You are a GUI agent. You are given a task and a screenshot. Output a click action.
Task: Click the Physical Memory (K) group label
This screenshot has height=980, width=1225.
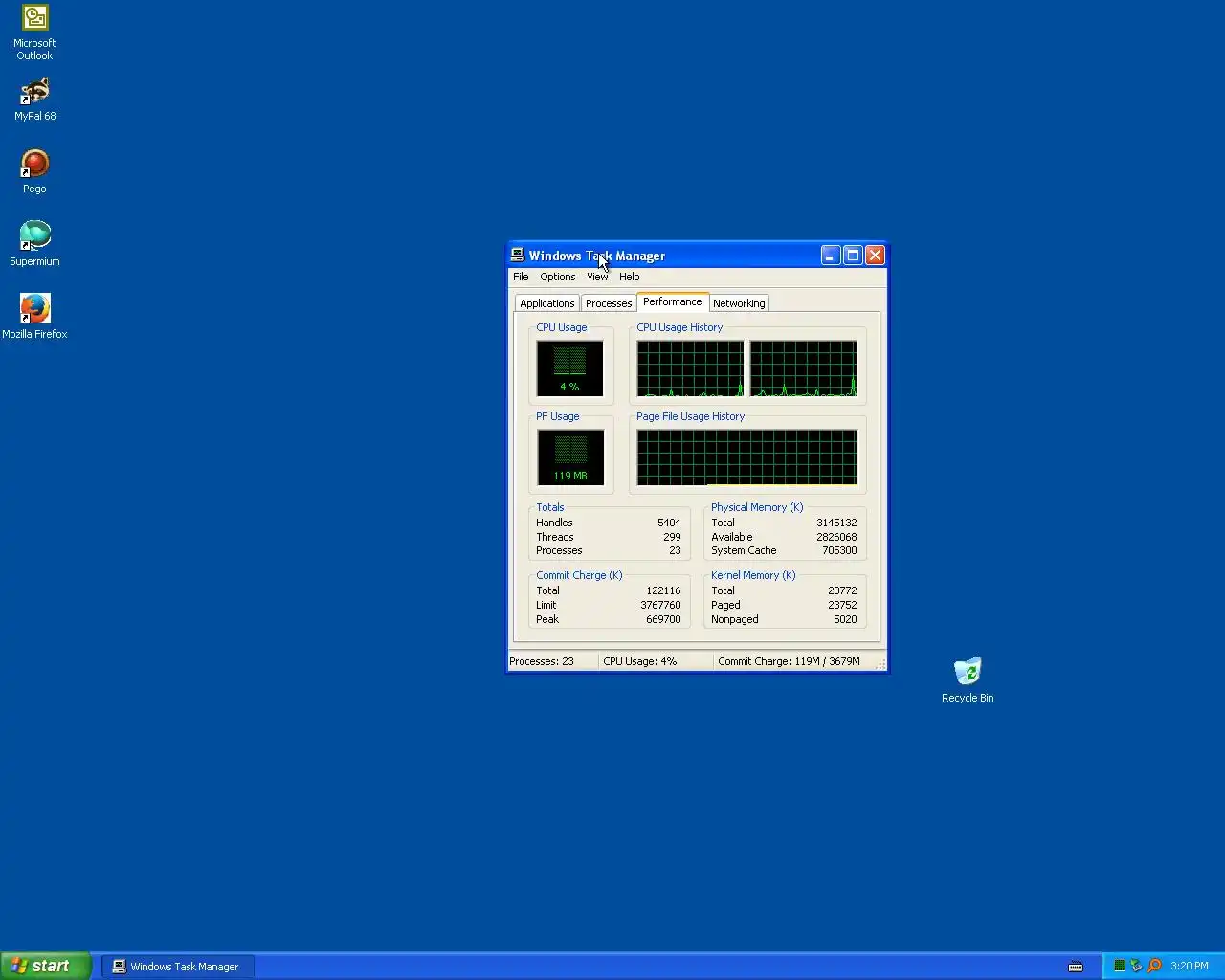[757, 507]
